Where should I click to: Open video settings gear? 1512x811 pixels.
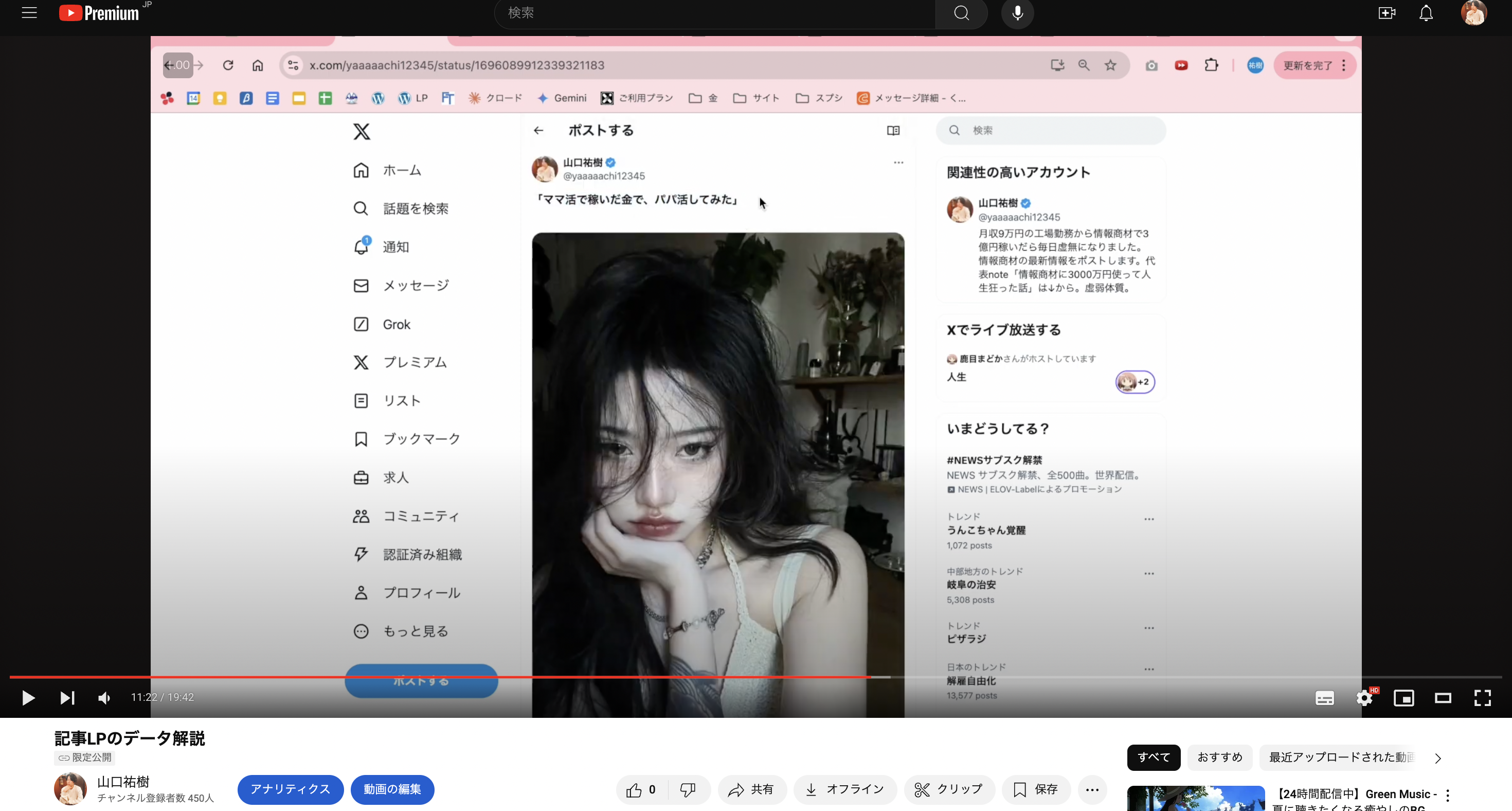(x=1364, y=698)
